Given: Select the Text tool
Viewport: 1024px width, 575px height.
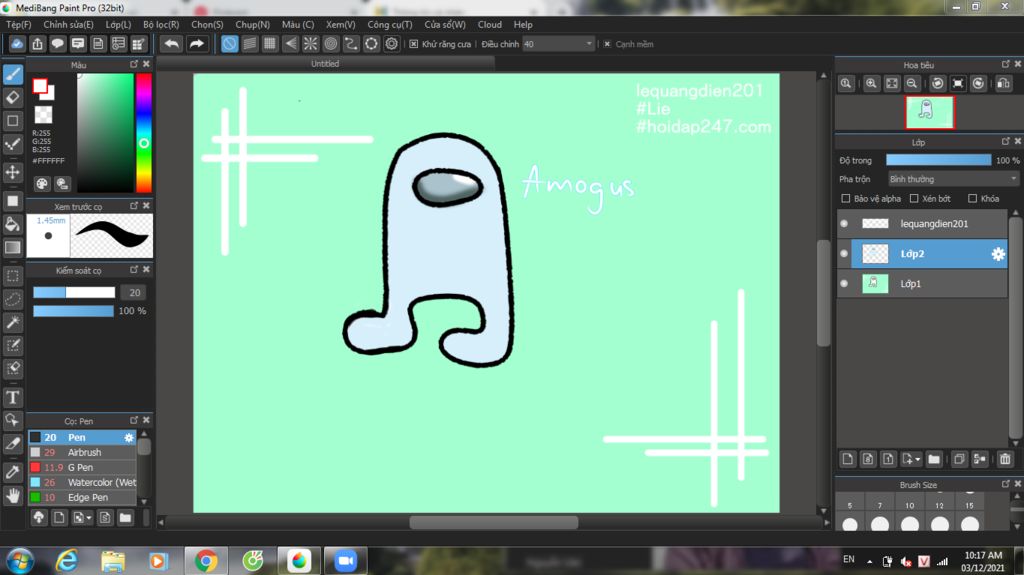Looking at the screenshot, I should [x=13, y=397].
